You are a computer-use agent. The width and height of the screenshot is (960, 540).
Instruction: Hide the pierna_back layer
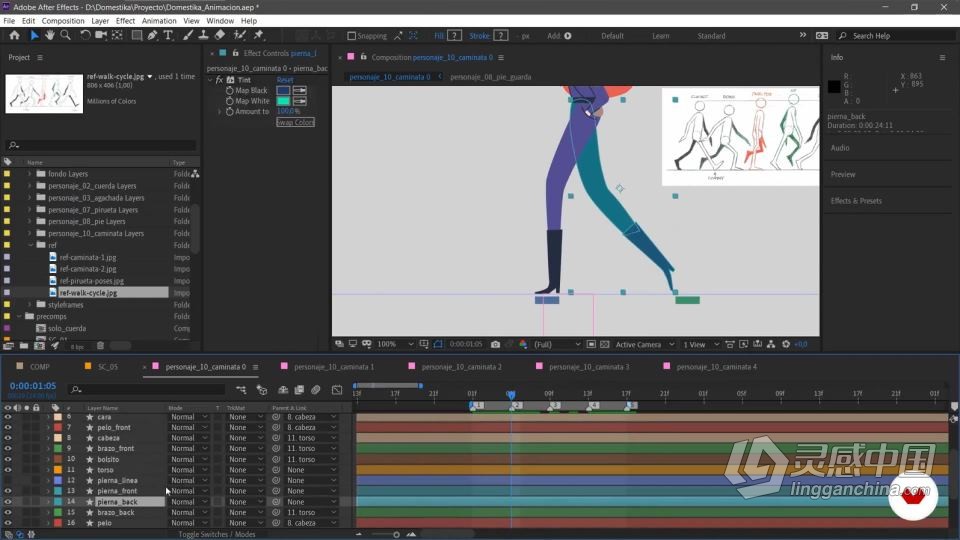[x=8, y=501]
